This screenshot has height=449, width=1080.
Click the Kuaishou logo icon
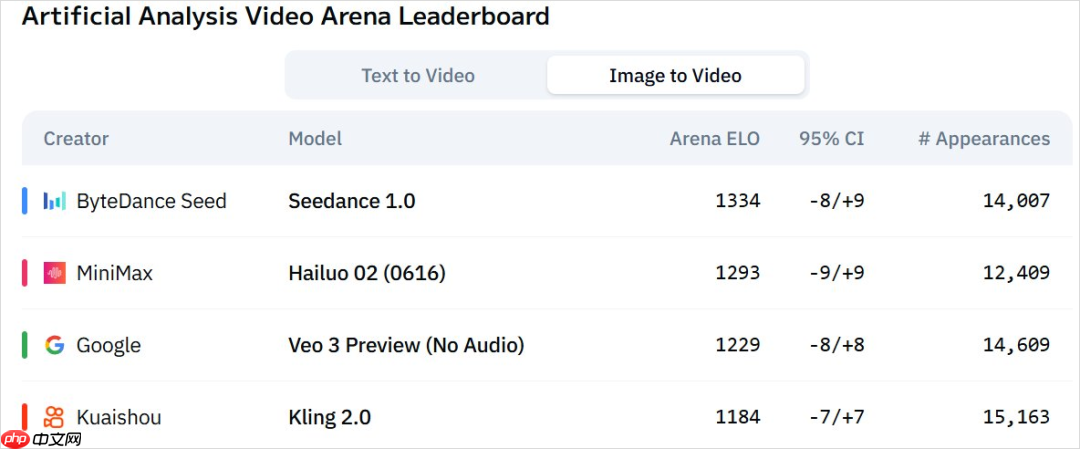point(54,417)
